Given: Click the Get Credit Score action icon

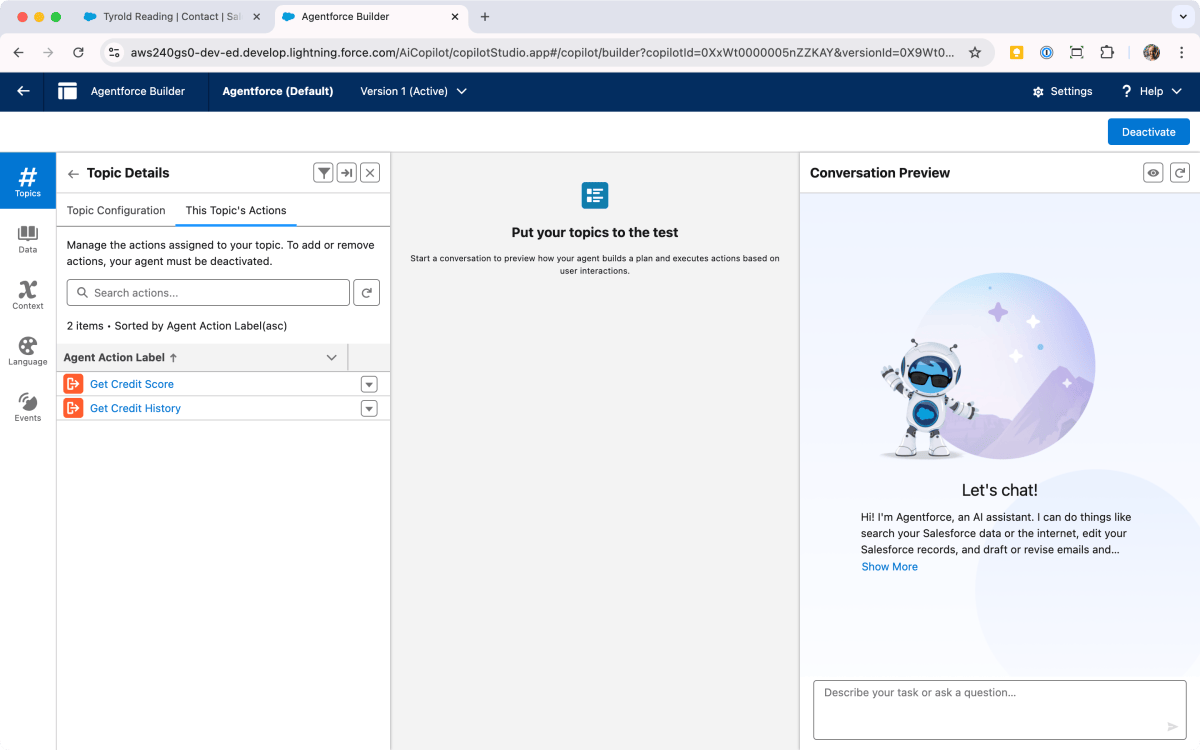Looking at the screenshot, I should click(73, 384).
